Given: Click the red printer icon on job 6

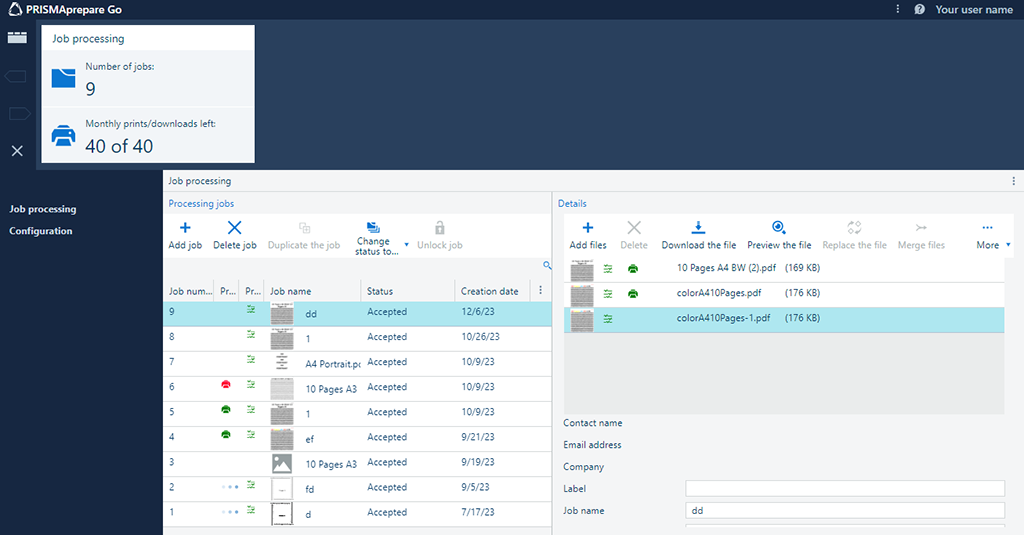Looking at the screenshot, I should [x=226, y=385].
